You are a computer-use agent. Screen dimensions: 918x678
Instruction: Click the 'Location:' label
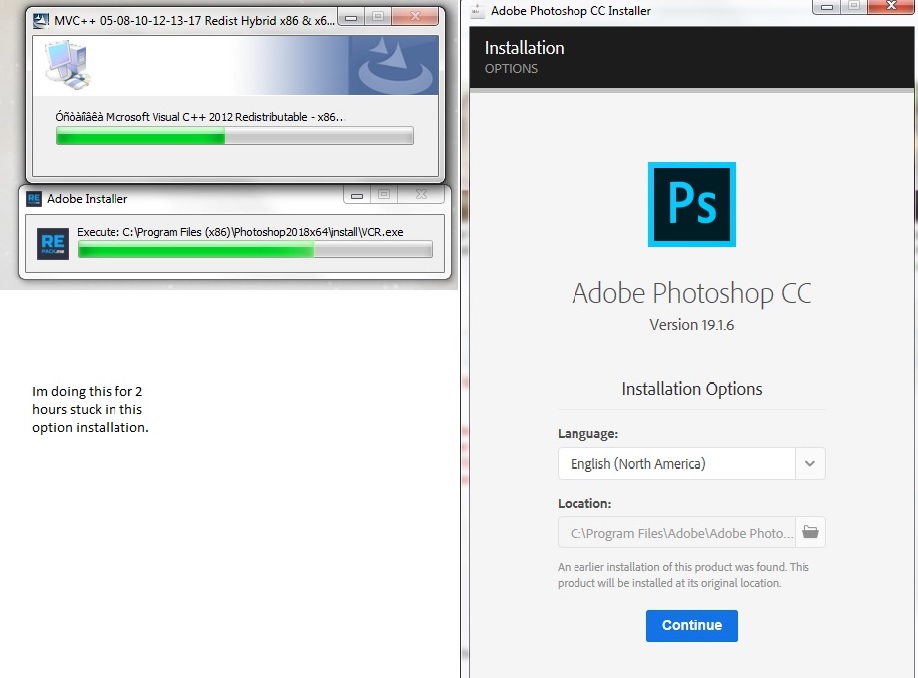pyautogui.click(x=584, y=504)
